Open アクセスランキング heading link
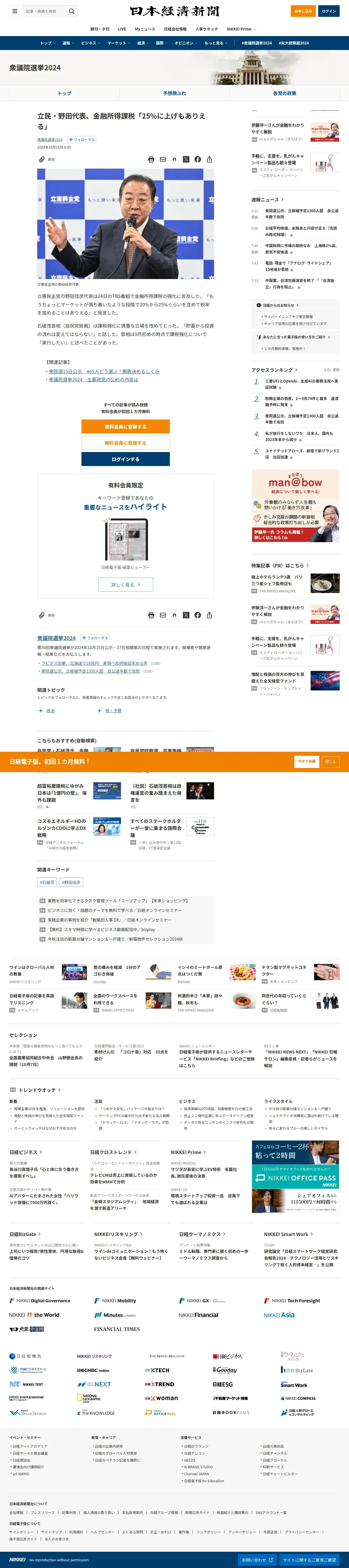Viewport: 349px width, 1568px height. pos(275,370)
